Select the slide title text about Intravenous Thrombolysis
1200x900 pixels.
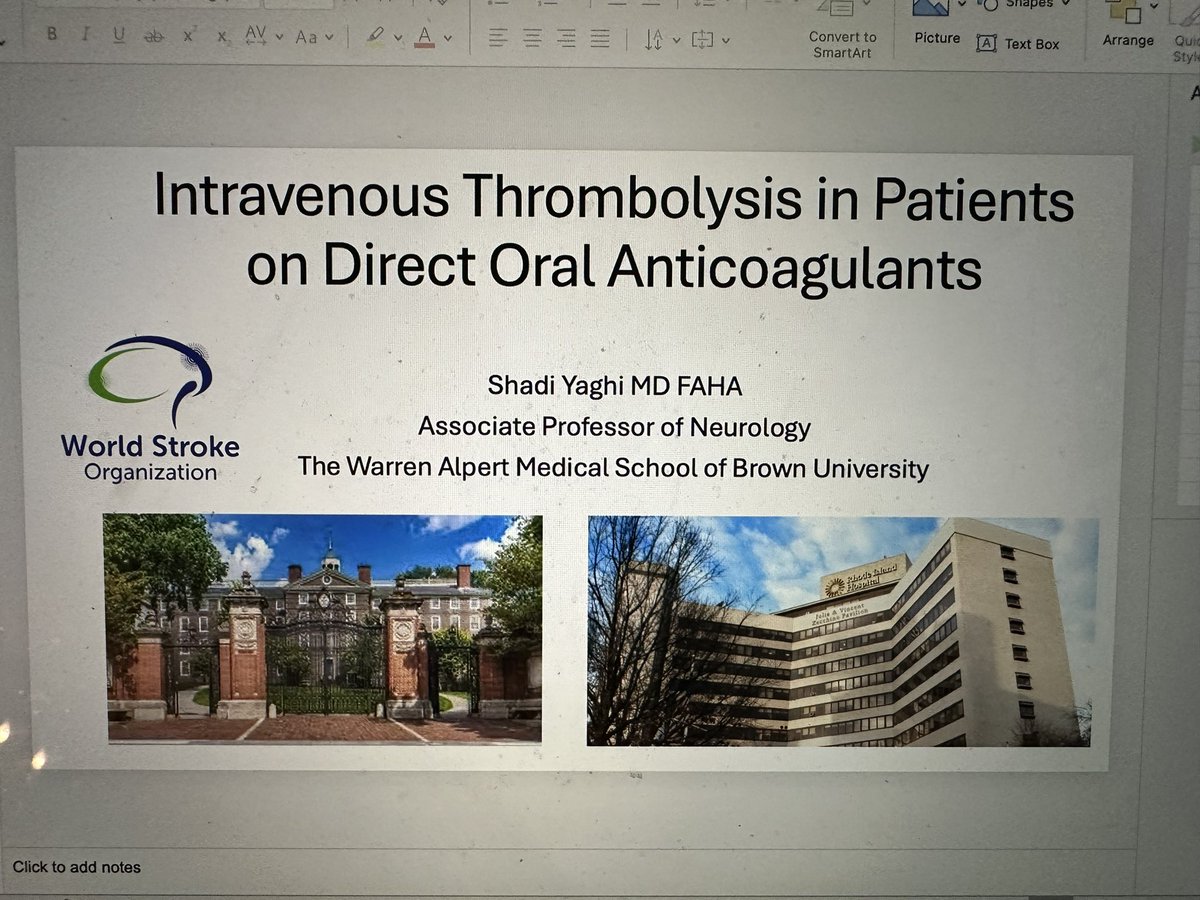[614, 233]
